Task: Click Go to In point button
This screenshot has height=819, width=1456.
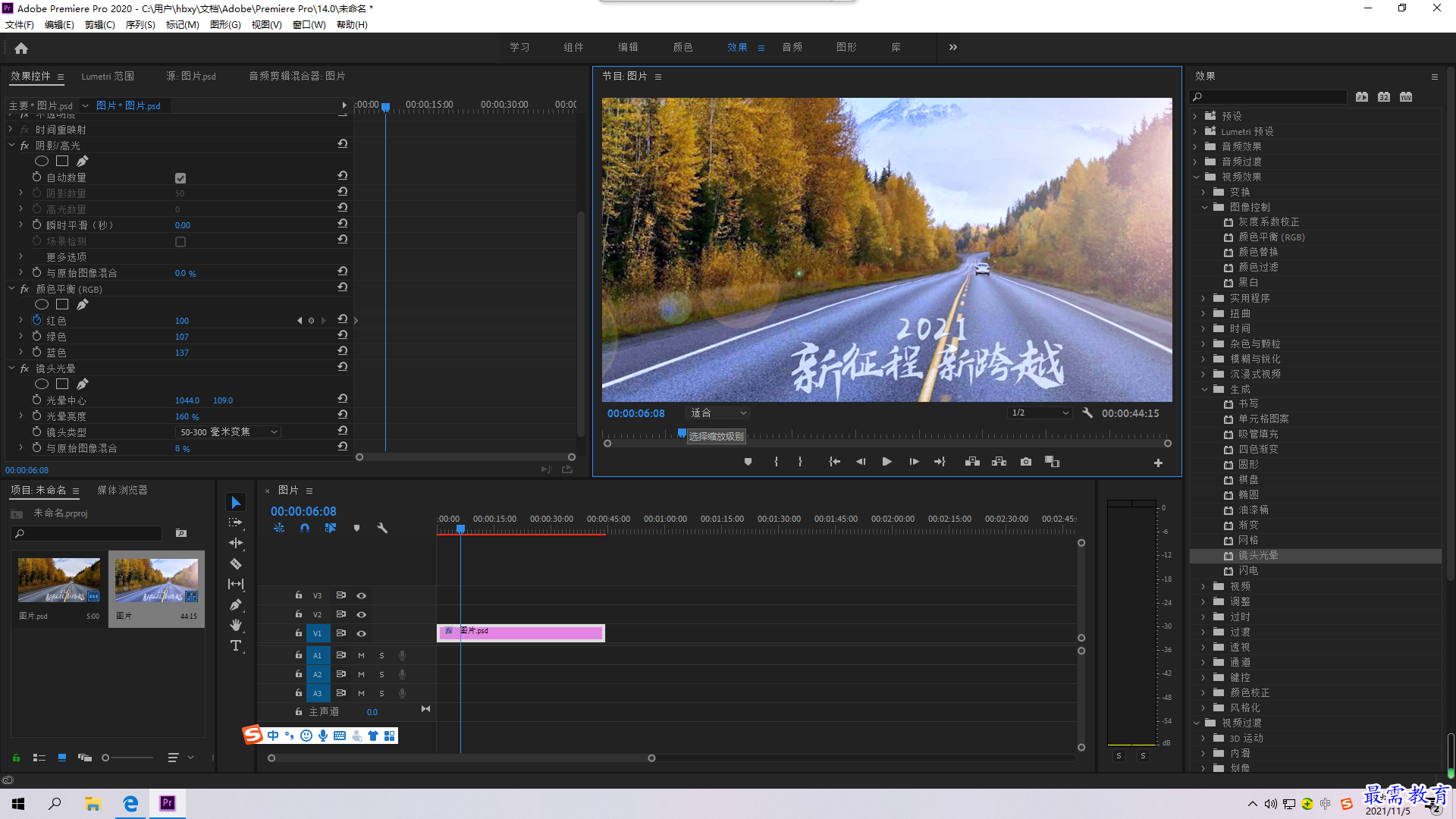Action: pyautogui.click(x=834, y=462)
